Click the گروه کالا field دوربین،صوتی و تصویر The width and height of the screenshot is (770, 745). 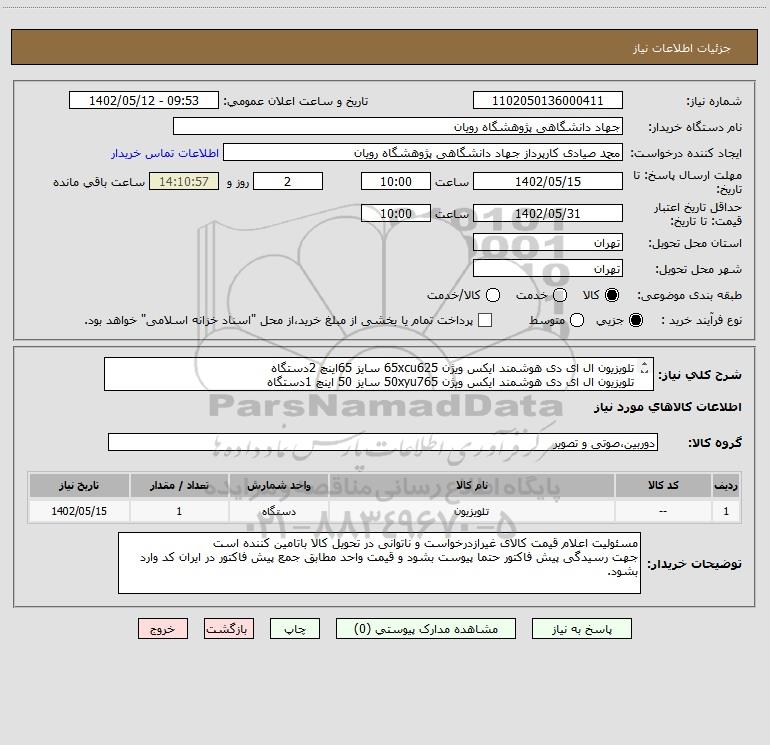point(383,442)
